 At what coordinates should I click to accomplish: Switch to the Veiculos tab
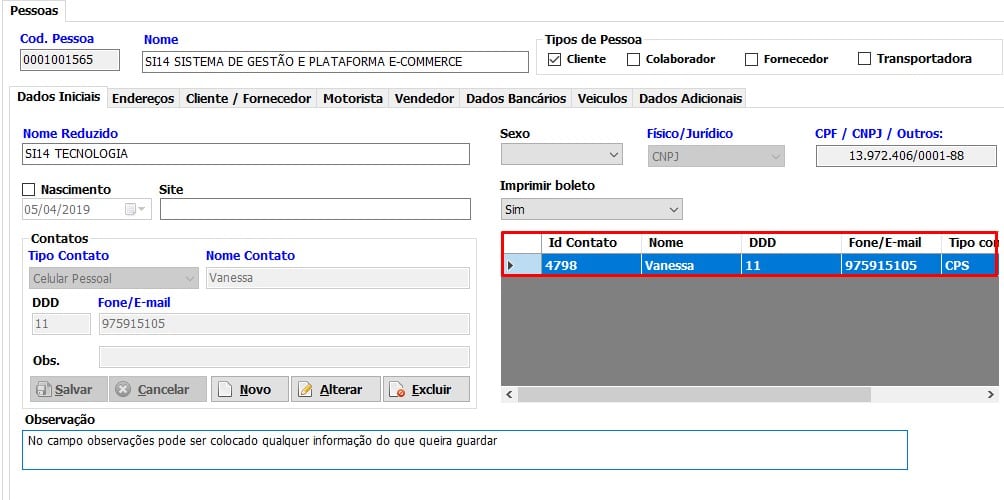pos(603,99)
